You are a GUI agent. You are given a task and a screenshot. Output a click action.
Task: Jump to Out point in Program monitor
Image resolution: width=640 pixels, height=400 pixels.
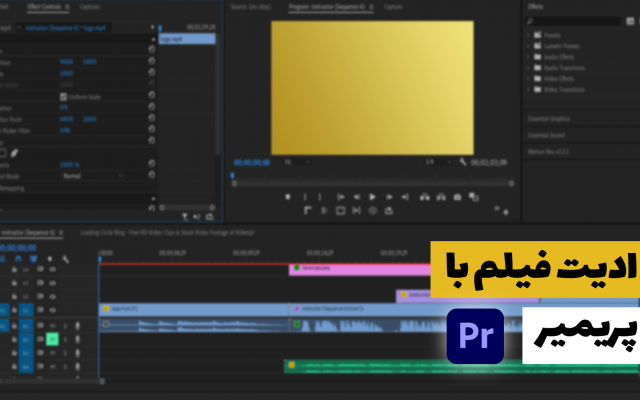405,197
